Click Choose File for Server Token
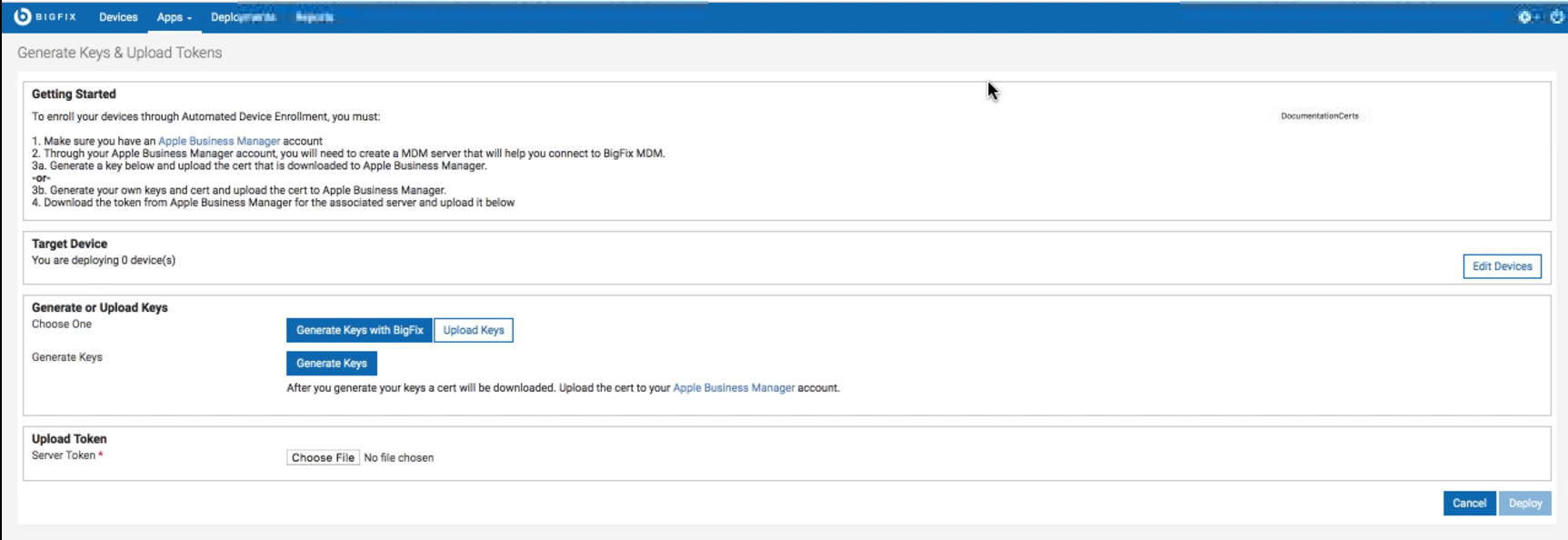This screenshot has height=540, width=1568. coord(323,457)
